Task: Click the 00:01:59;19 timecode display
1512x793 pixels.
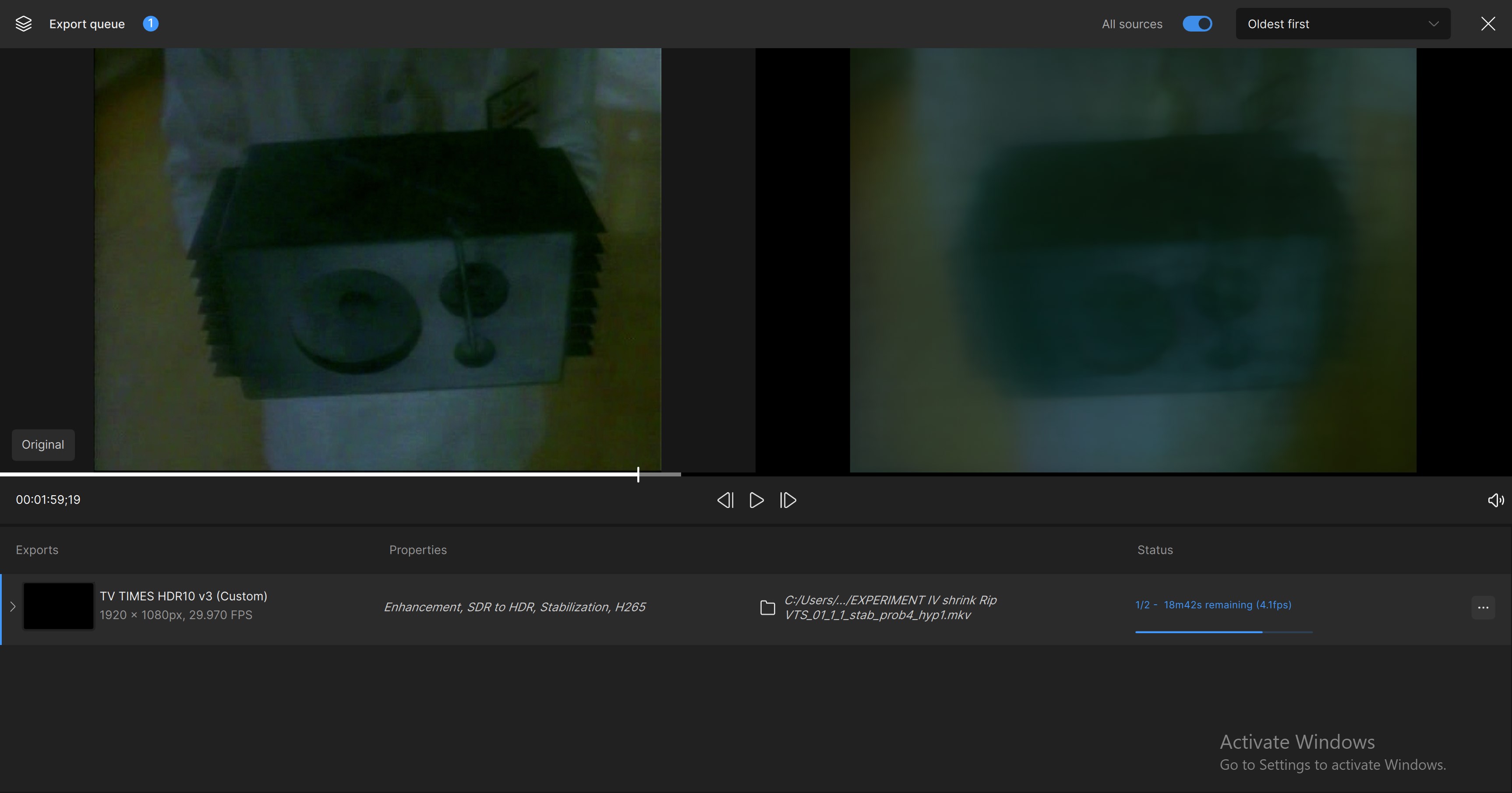Action: [x=48, y=500]
